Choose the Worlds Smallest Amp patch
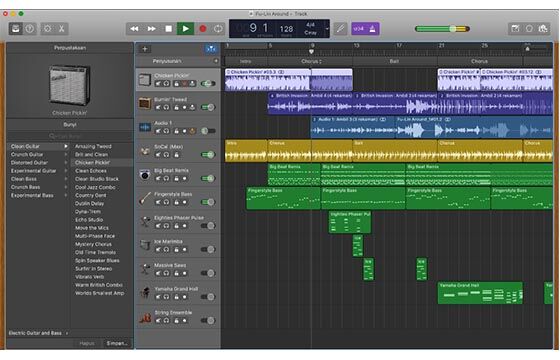The image size is (560, 360). 100,293
